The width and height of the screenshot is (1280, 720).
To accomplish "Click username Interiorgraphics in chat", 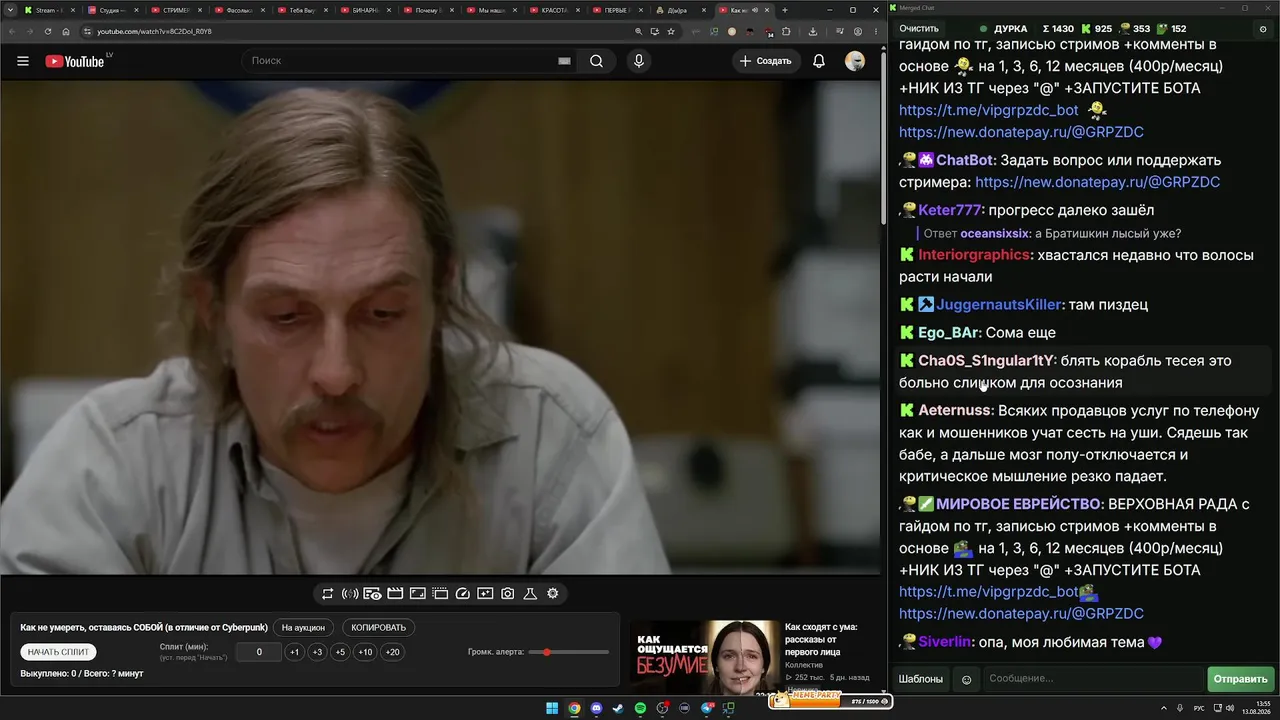I will (x=974, y=255).
